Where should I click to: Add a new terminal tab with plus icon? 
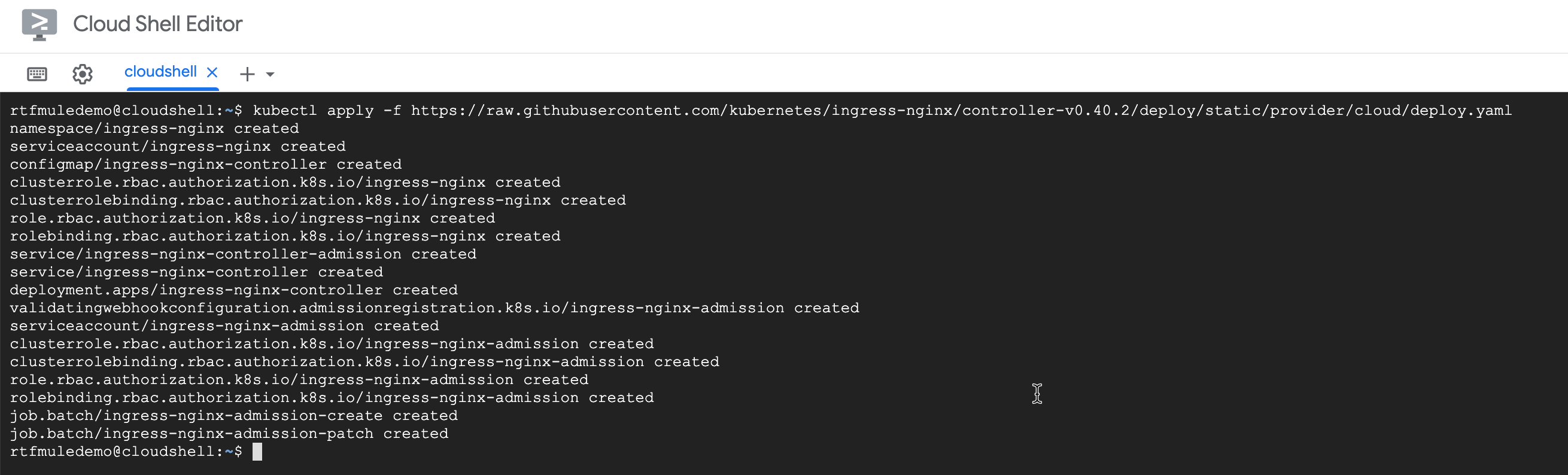(247, 74)
